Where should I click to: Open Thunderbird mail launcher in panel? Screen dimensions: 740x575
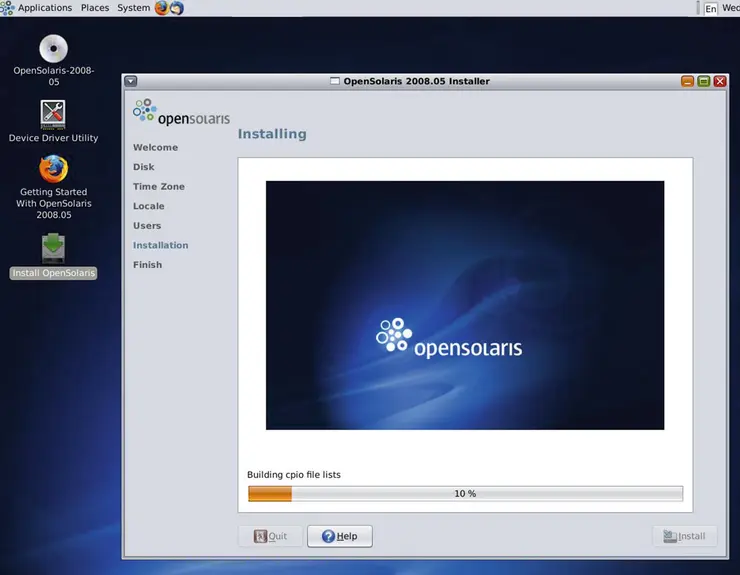(177, 8)
